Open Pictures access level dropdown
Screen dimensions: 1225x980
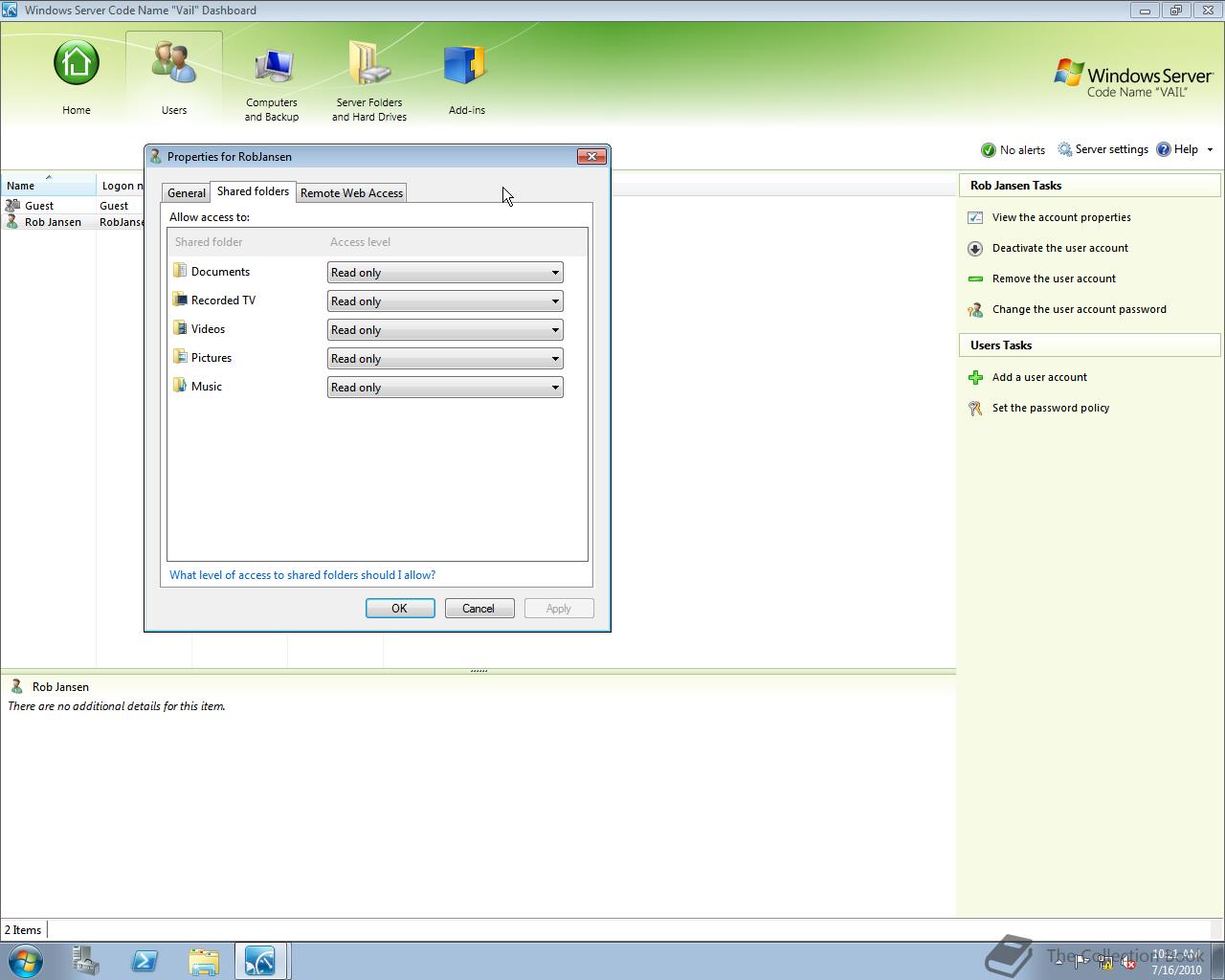[445, 359]
